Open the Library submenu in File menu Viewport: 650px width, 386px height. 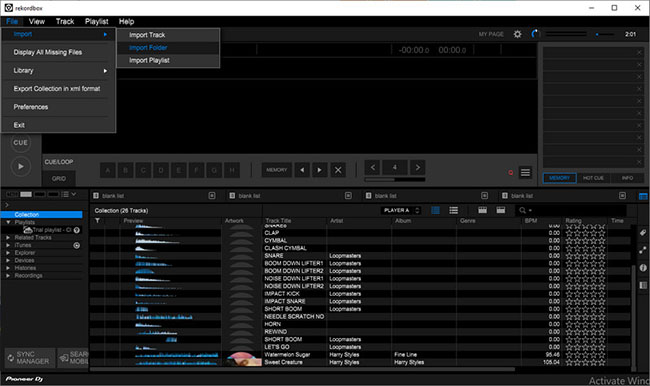click(58, 70)
